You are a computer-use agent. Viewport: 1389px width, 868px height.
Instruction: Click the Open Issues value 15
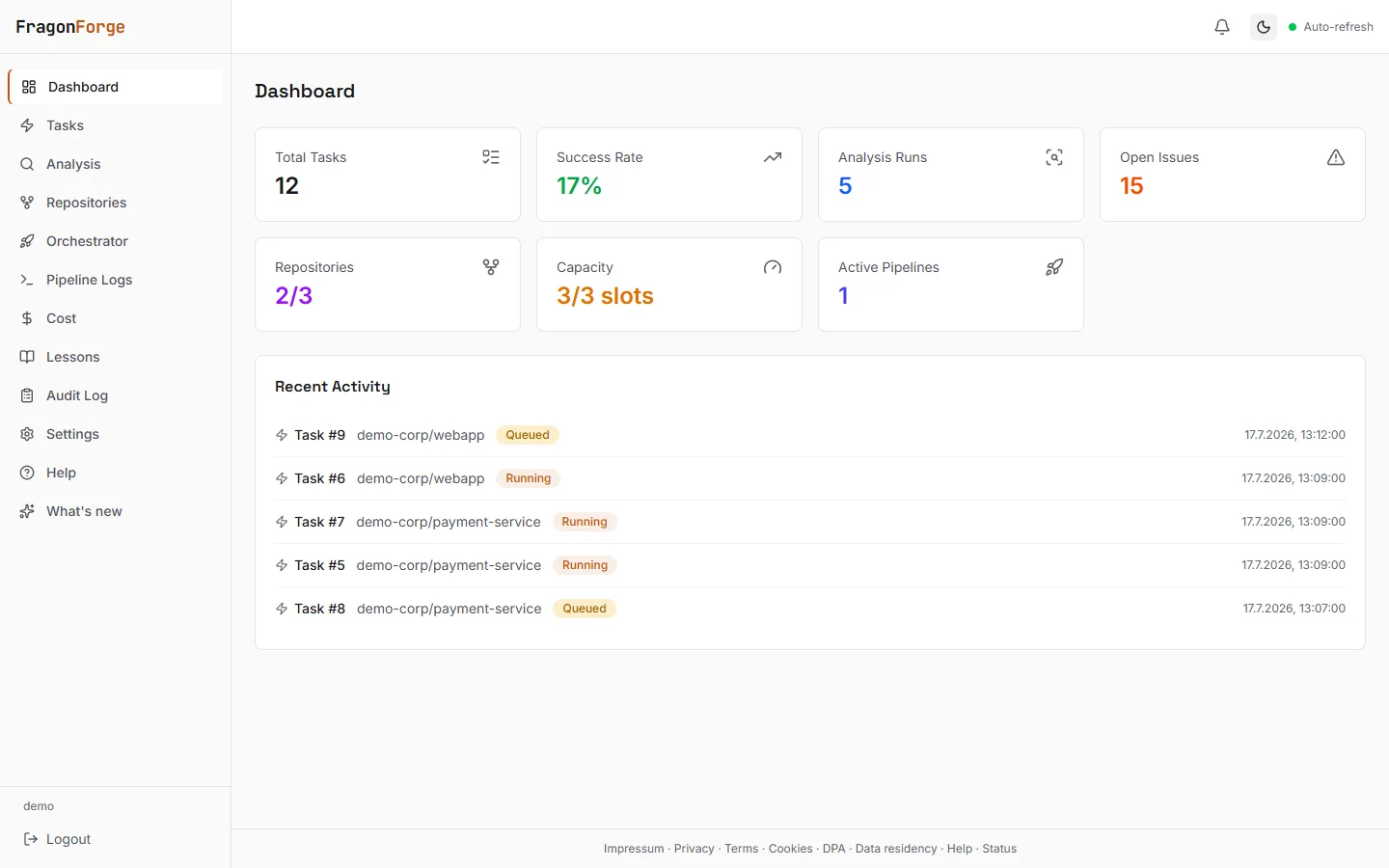(1131, 186)
